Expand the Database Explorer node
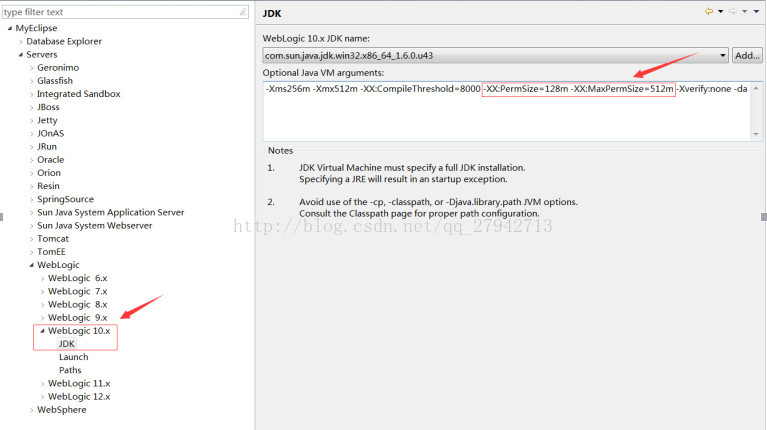 [21, 42]
